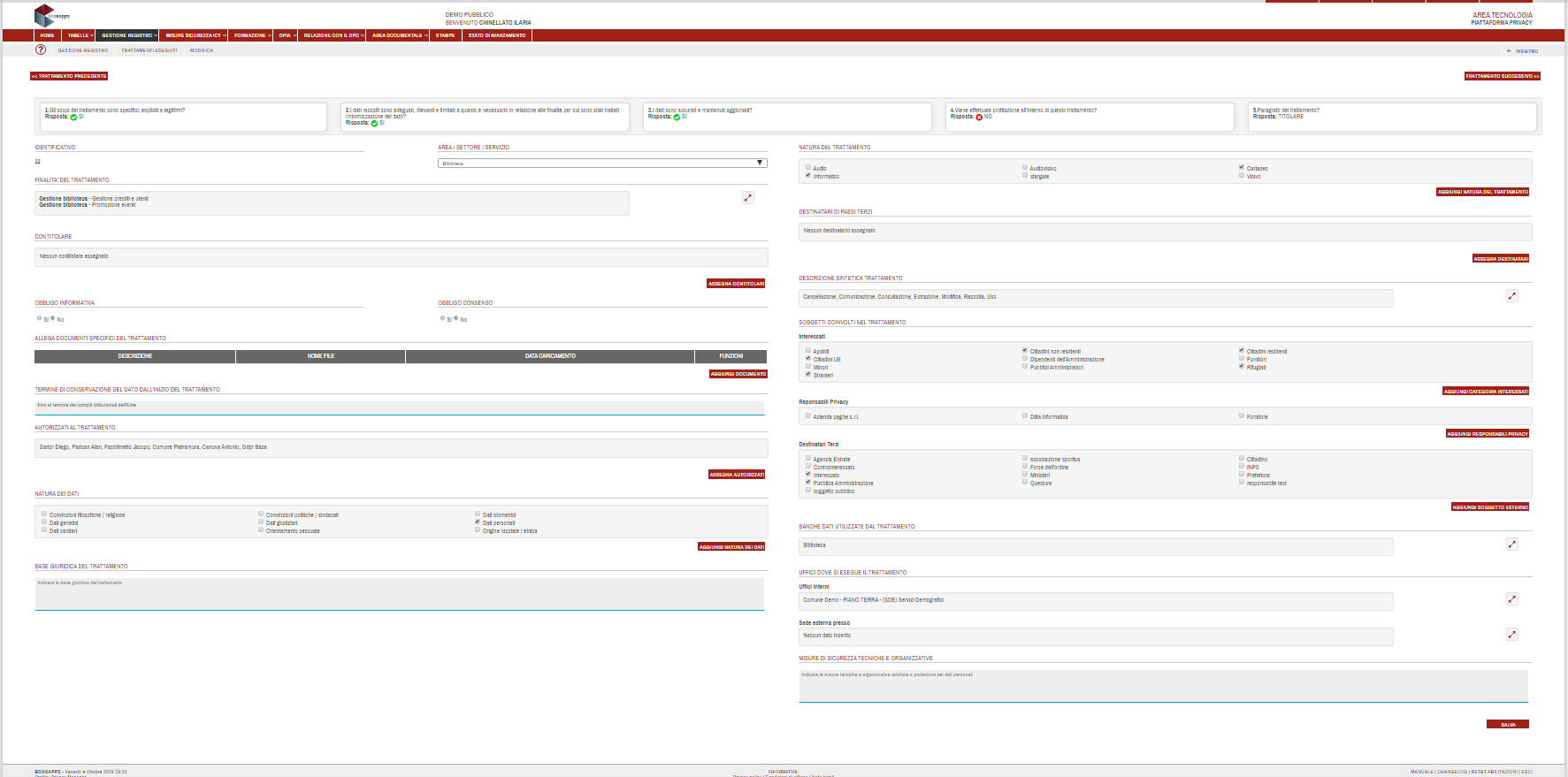Open the Tabelle dropdown menu

click(79, 35)
